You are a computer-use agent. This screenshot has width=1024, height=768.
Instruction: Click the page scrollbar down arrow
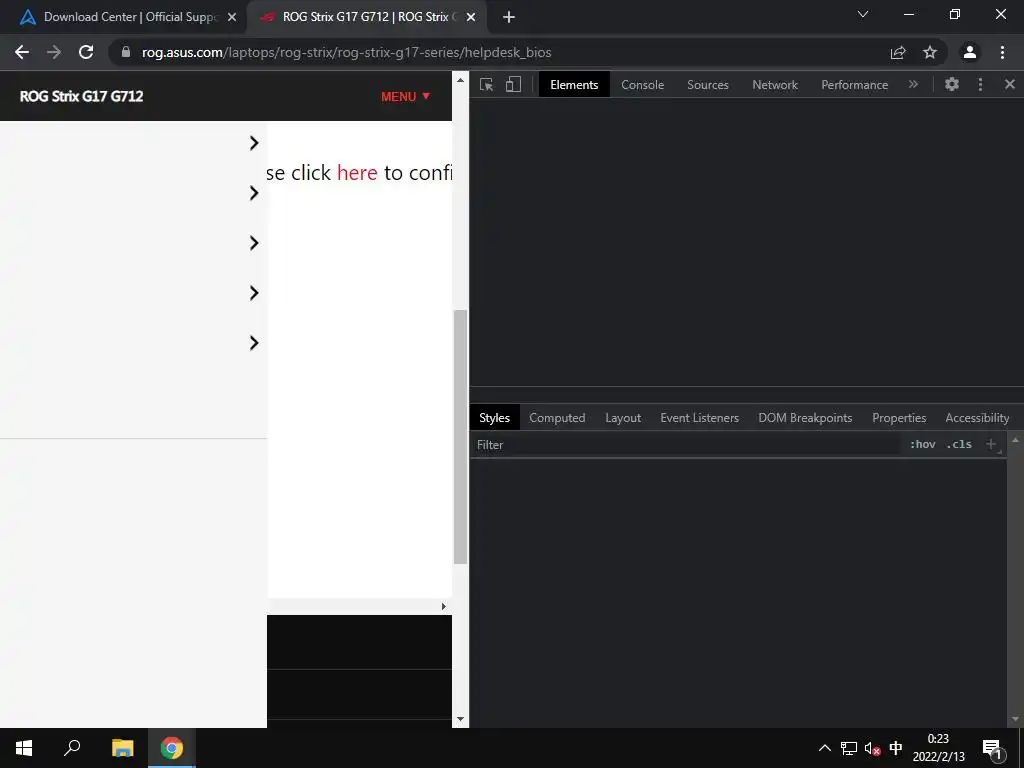tap(460, 719)
